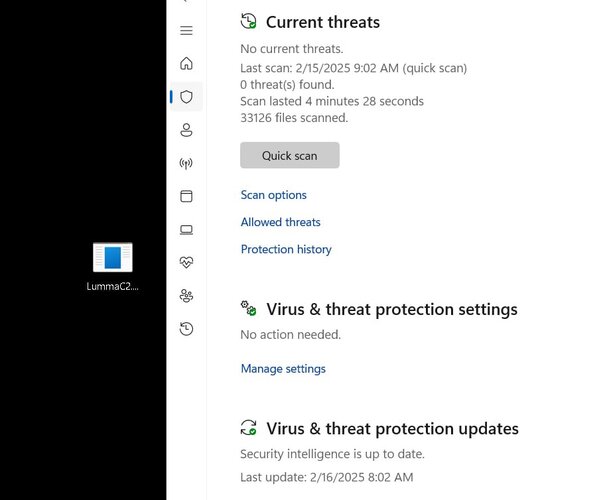Open Account protection person icon
Viewport: 605px width, 500px height.
(186, 130)
